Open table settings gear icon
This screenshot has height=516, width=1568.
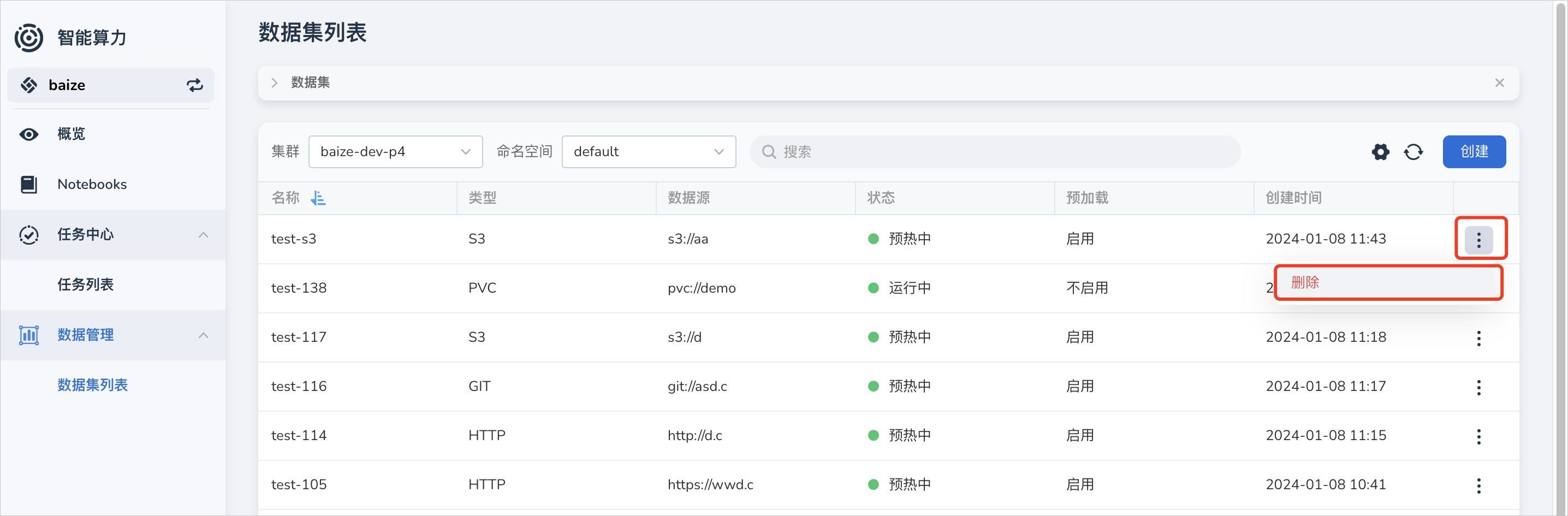pos(1381,152)
